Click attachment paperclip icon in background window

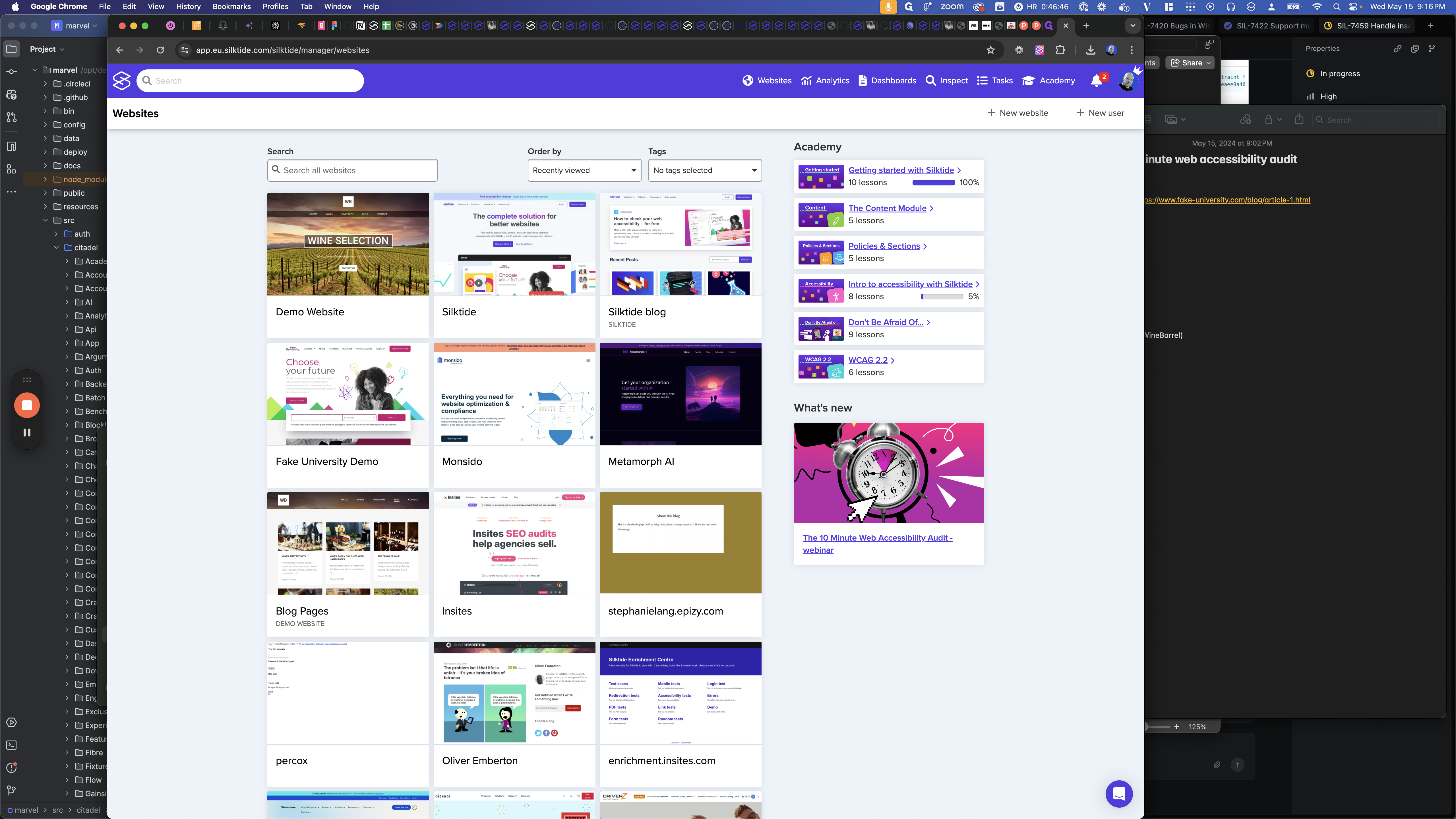click(x=1217, y=765)
